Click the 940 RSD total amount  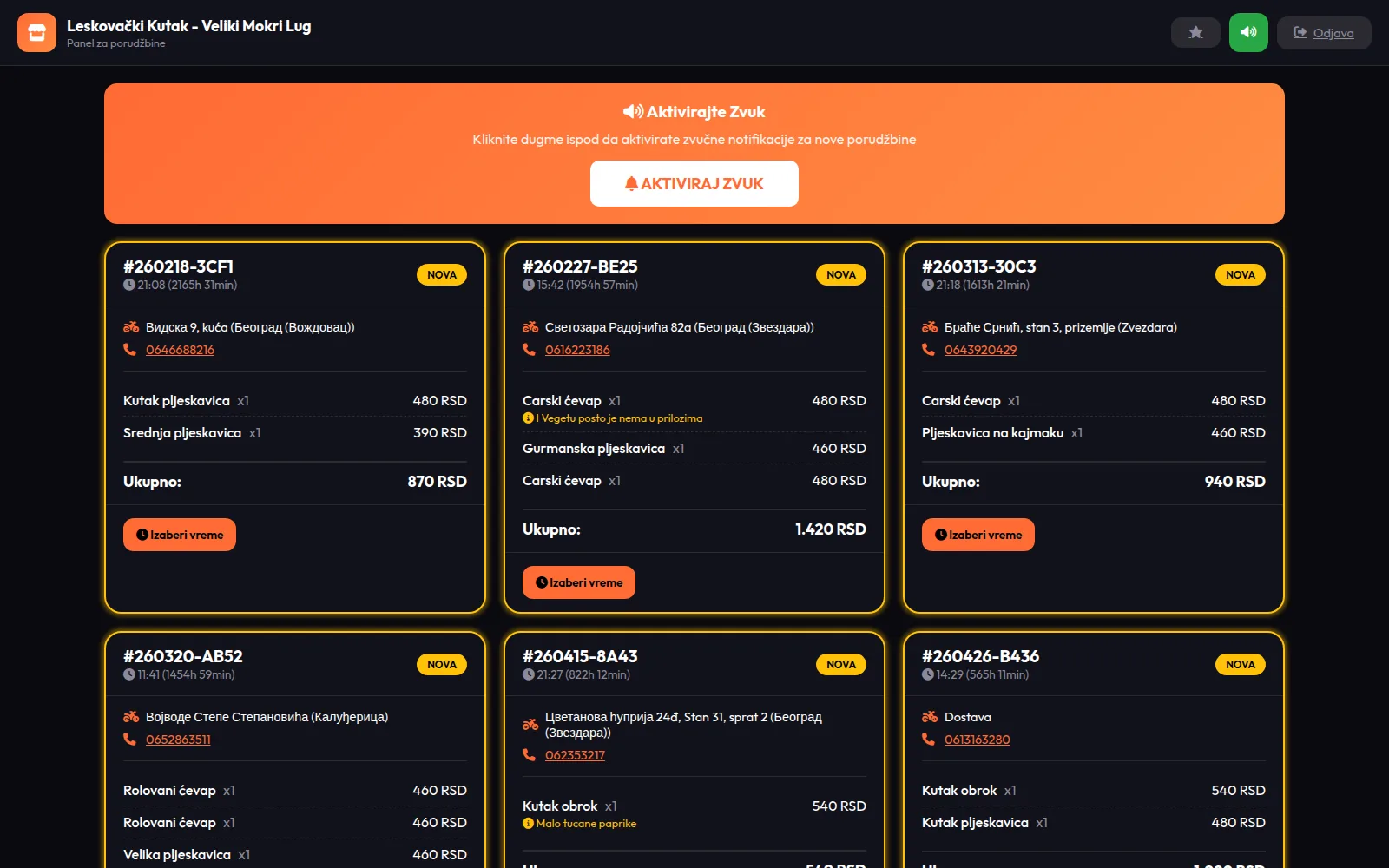pos(1235,482)
